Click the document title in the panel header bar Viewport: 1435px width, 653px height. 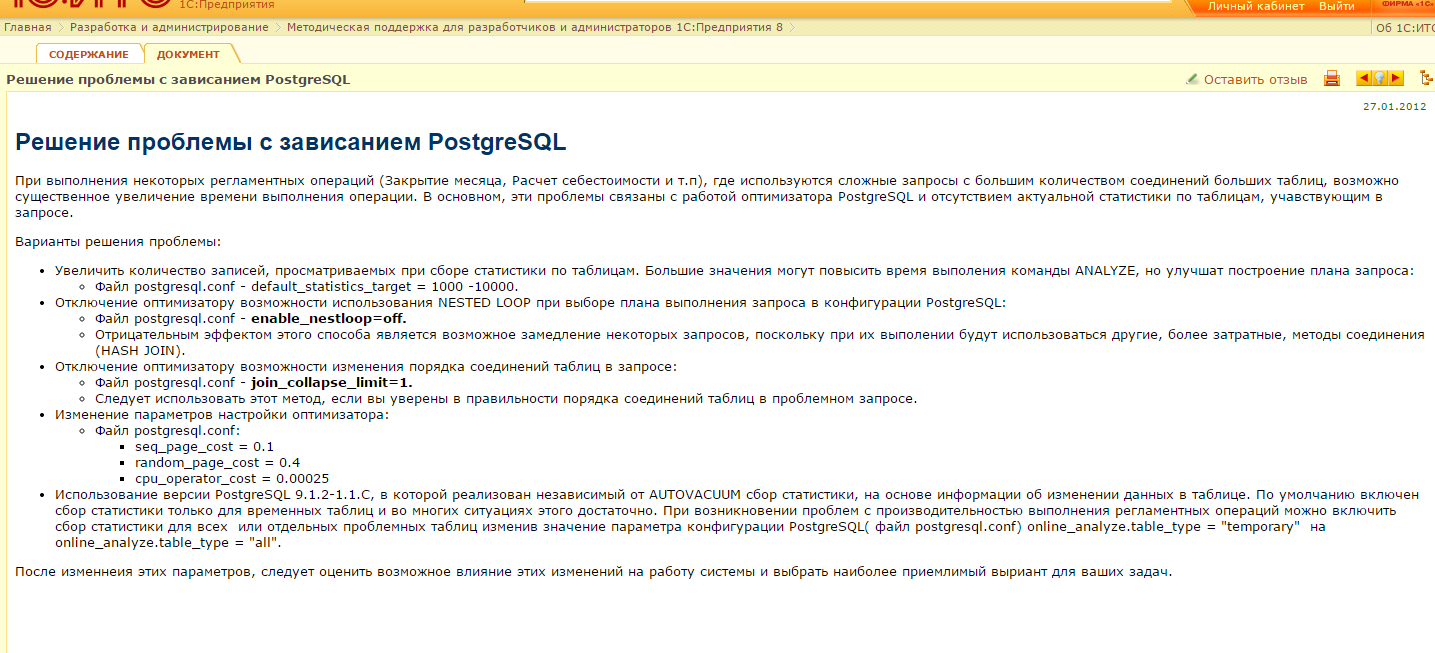(x=178, y=79)
